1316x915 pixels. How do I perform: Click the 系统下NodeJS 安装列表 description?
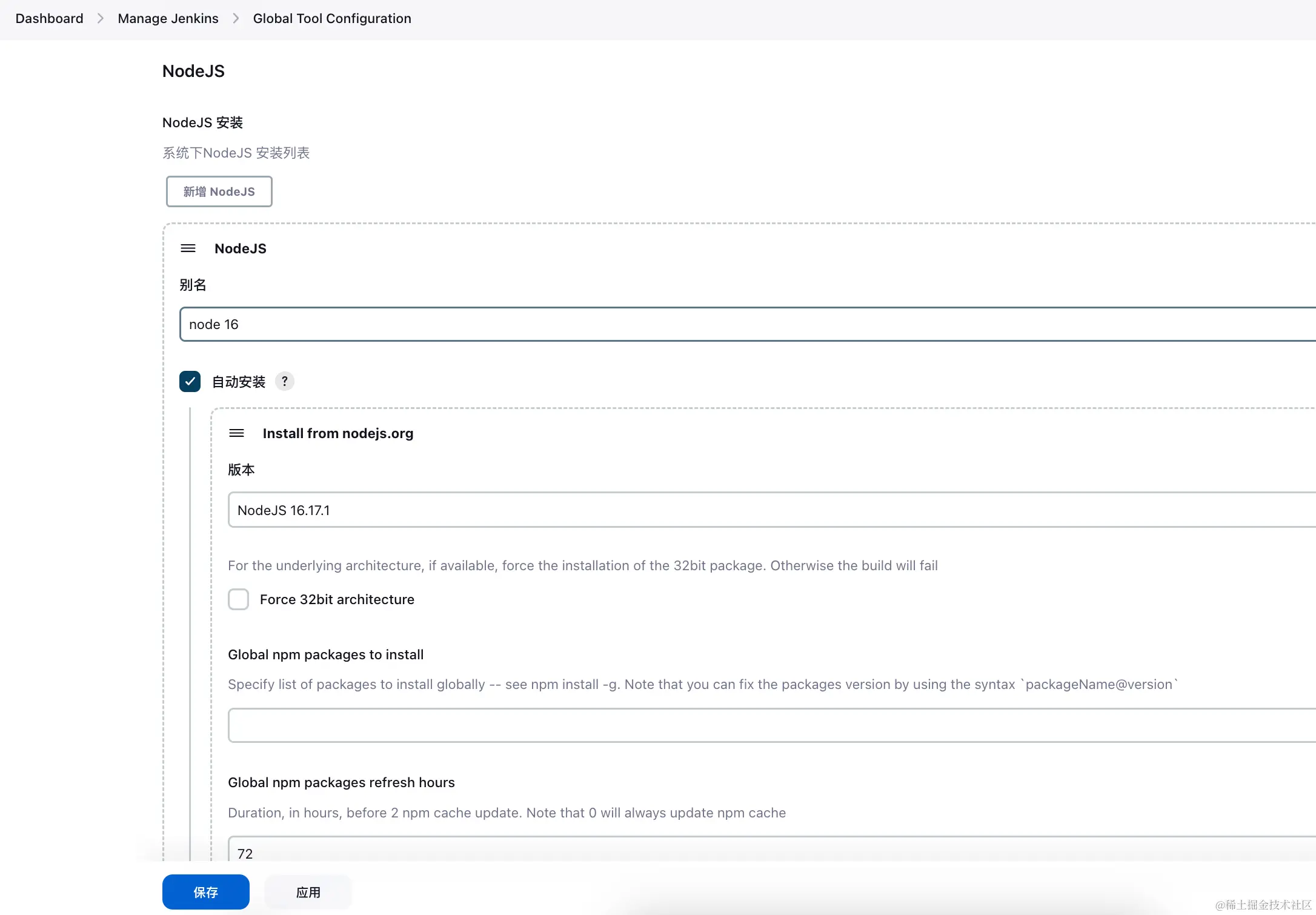[236, 153]
